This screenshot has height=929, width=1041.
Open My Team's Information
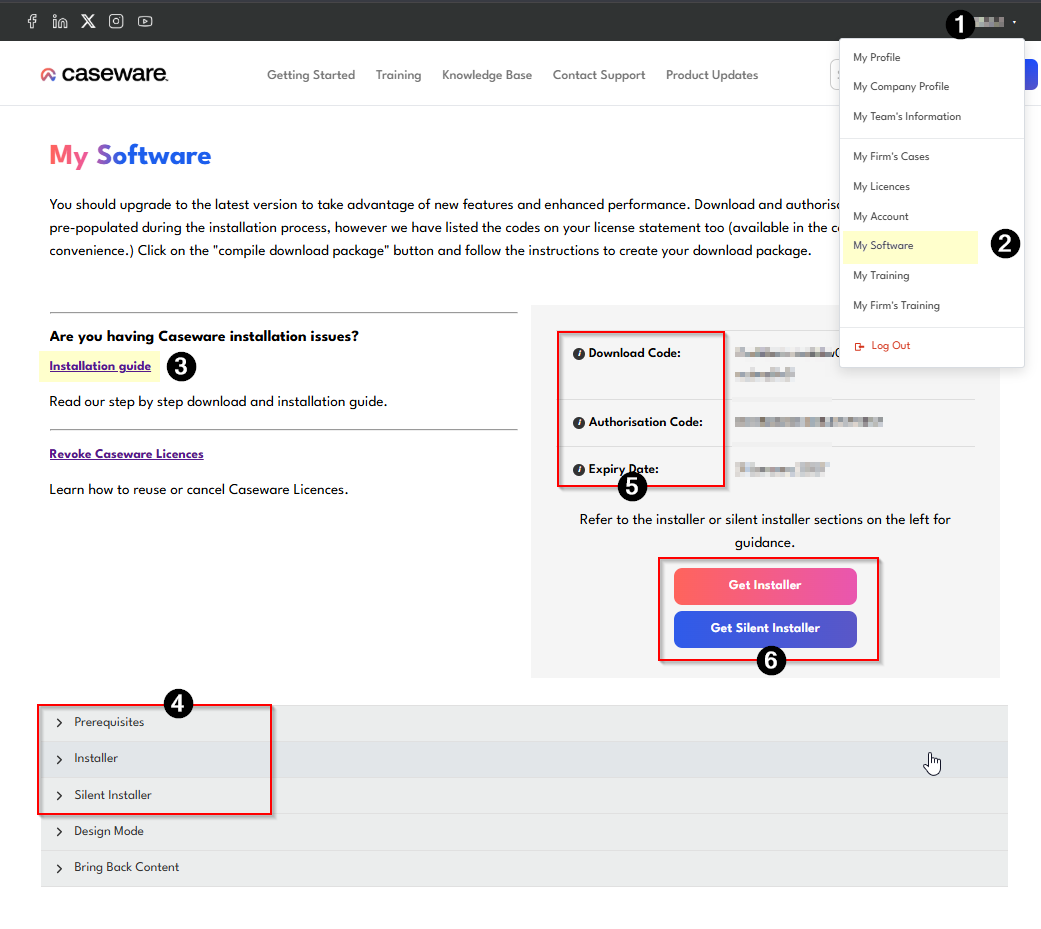pyautogui.click(x=907, y=116)
